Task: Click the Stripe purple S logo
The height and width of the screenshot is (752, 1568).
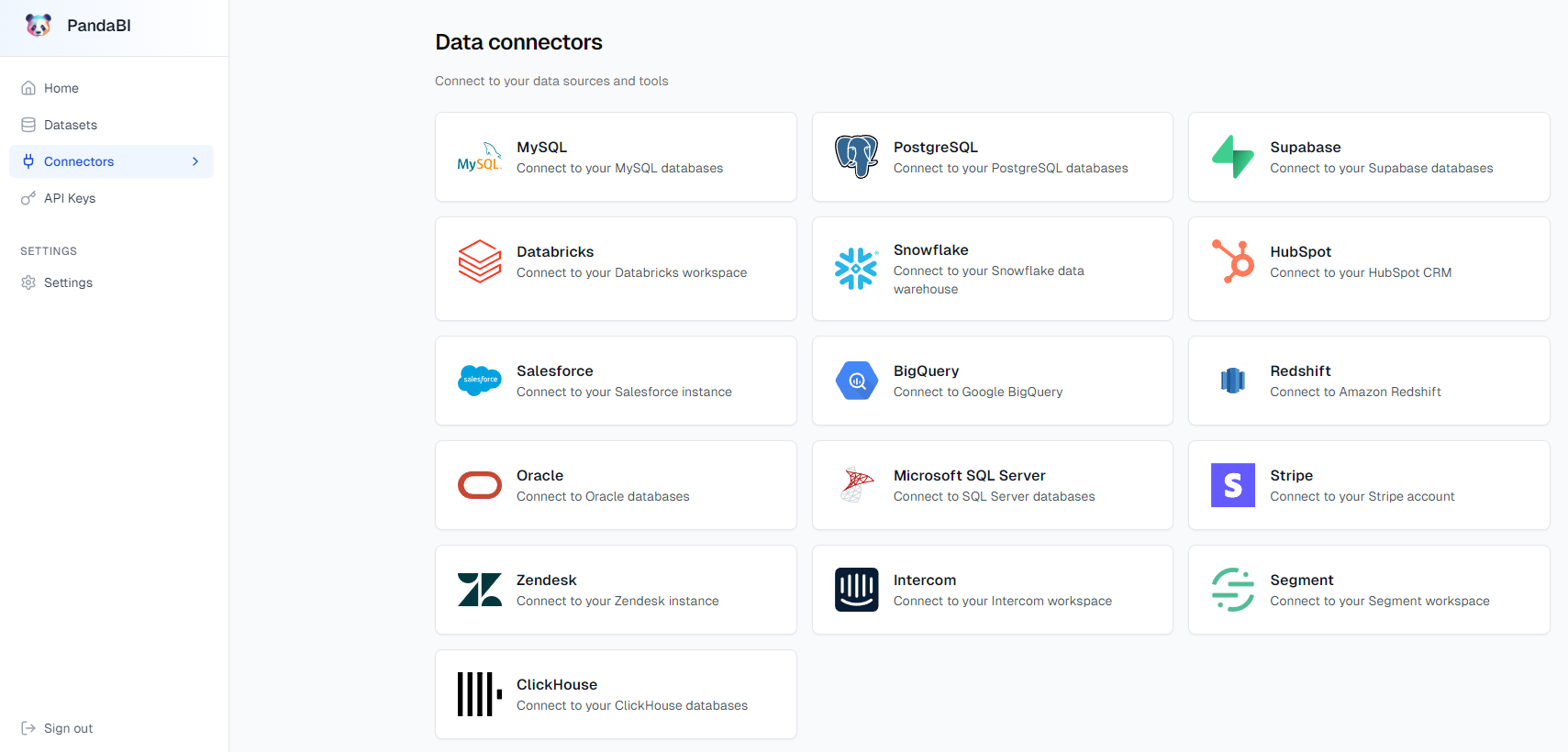Action: (x=1233, y=485)
